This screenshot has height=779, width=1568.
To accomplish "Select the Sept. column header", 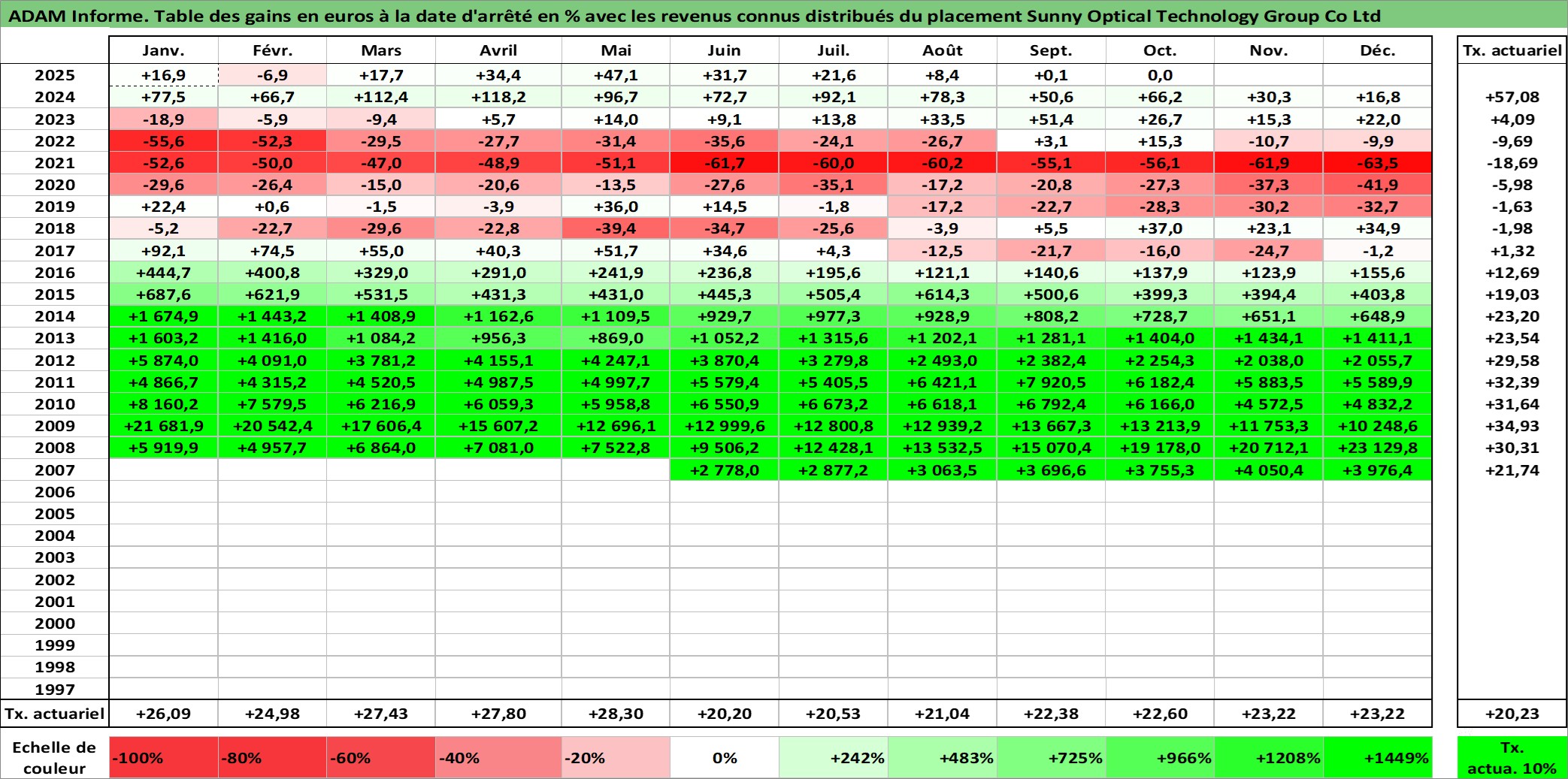I will tap(1051, 50).
